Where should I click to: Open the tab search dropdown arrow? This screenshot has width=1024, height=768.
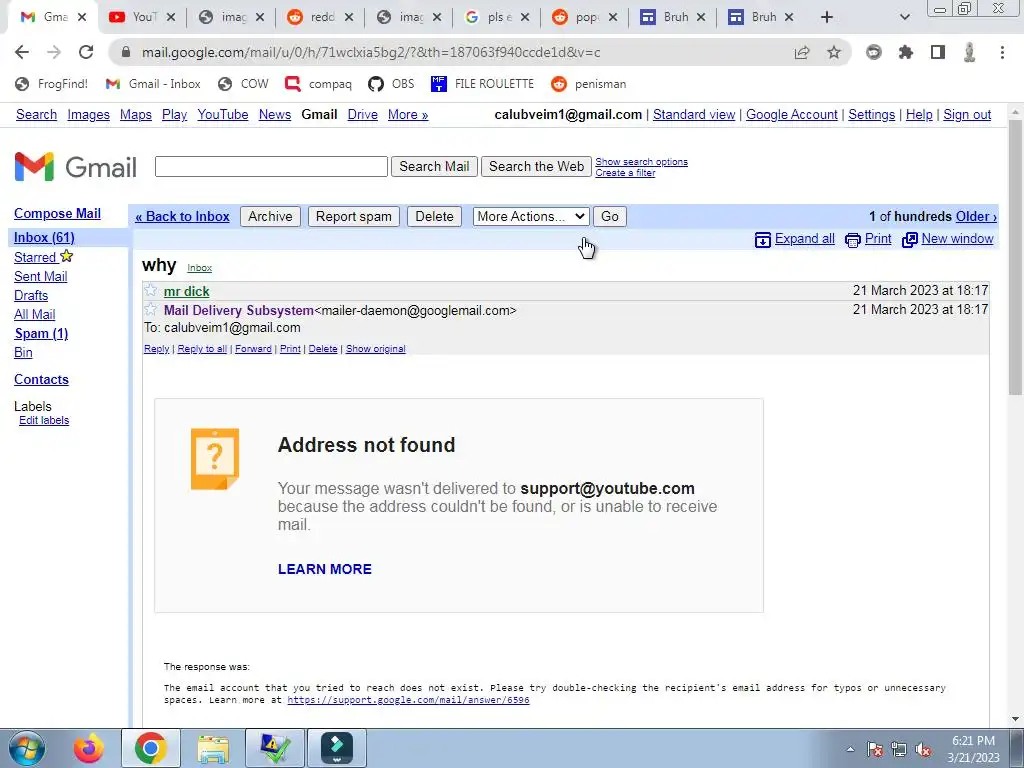click(x=904, y=17)
